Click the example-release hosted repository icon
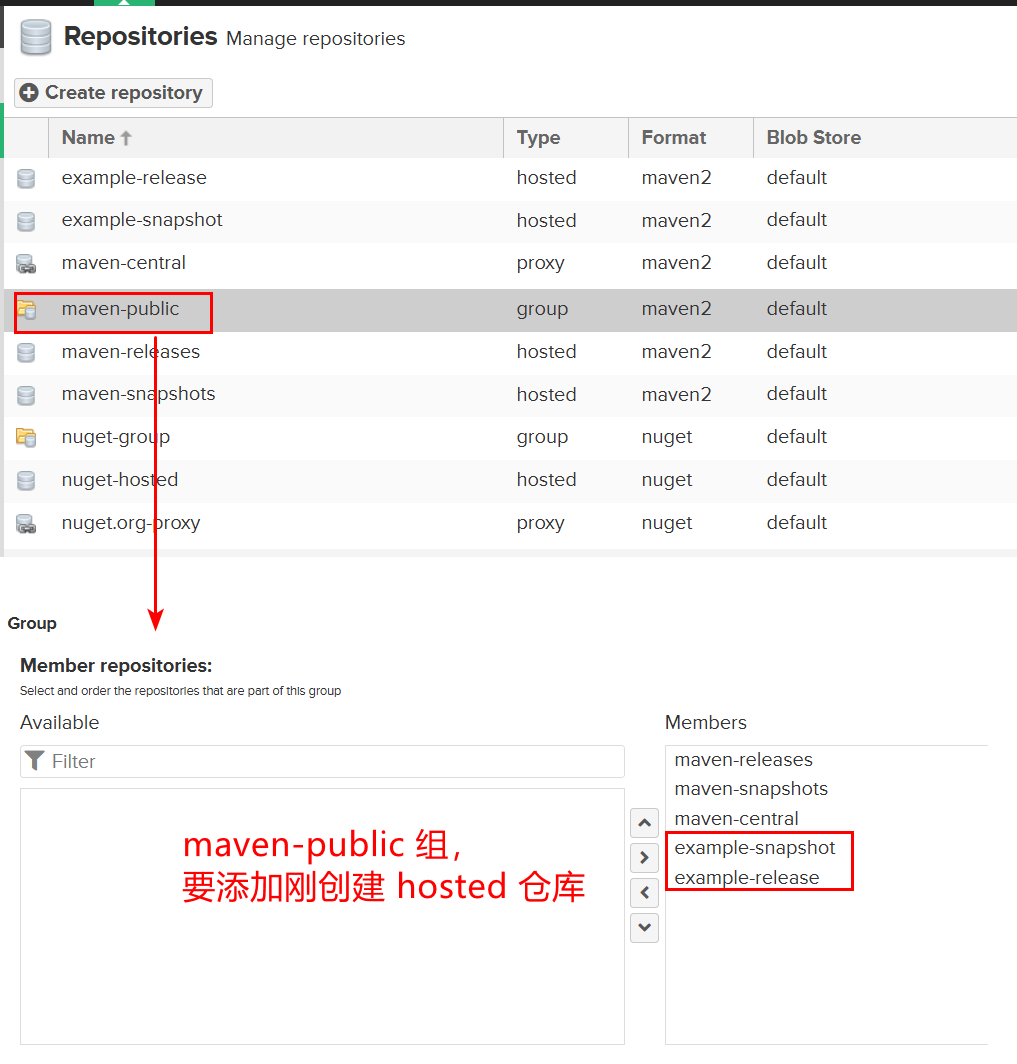1017x1064 pixels. 26,178
